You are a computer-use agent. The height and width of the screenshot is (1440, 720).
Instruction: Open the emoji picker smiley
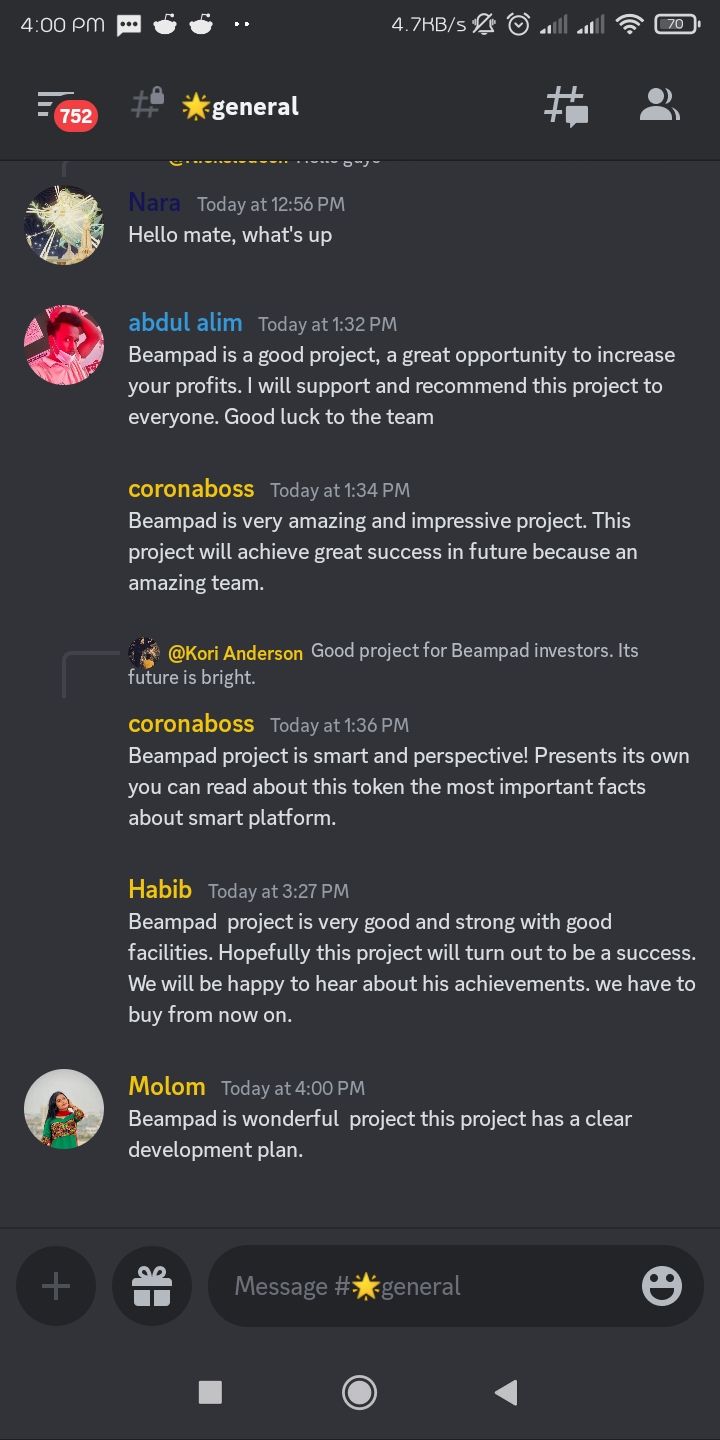point(661,1286)
